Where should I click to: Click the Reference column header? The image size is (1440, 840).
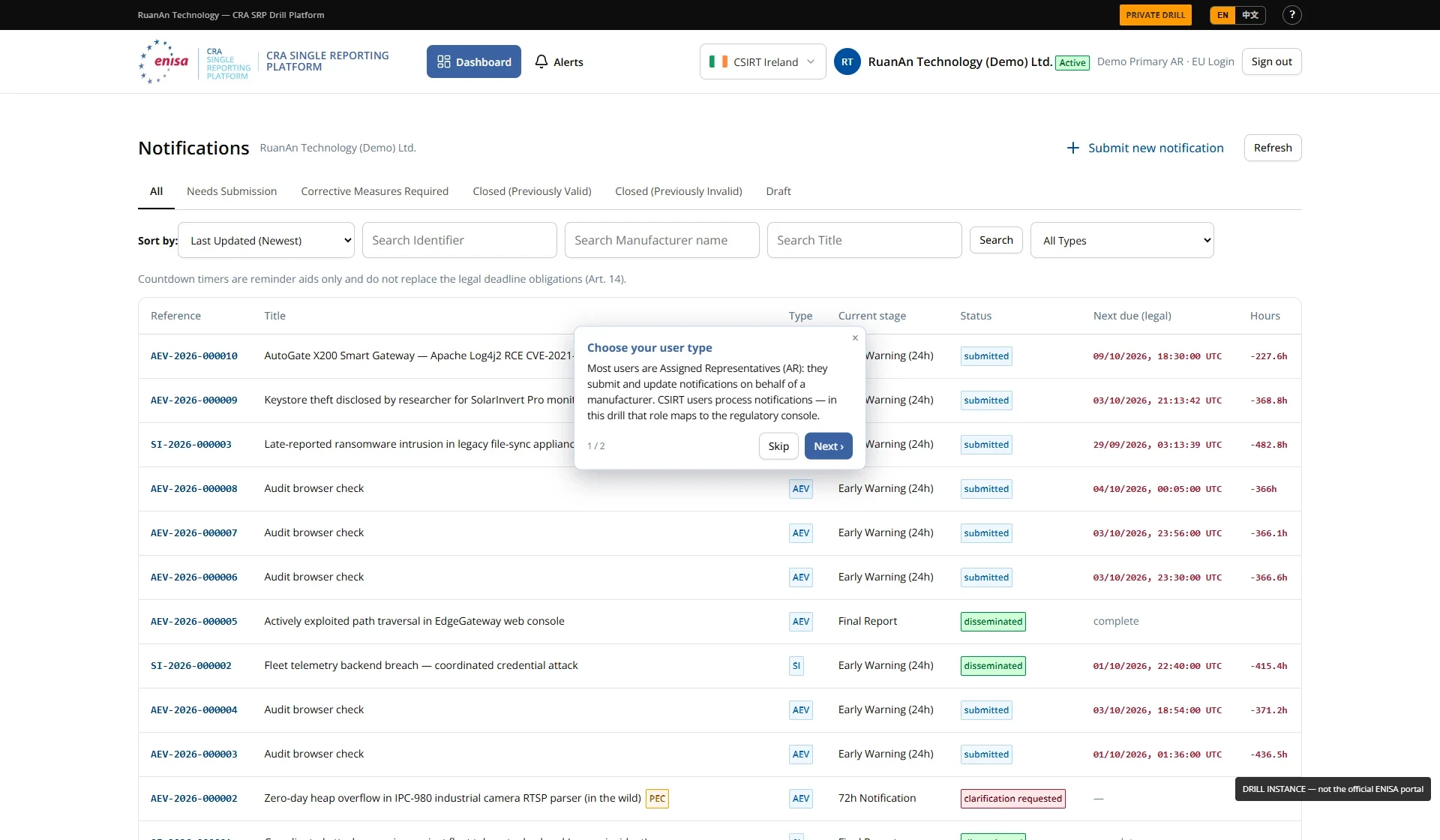(x=175, y=316)
